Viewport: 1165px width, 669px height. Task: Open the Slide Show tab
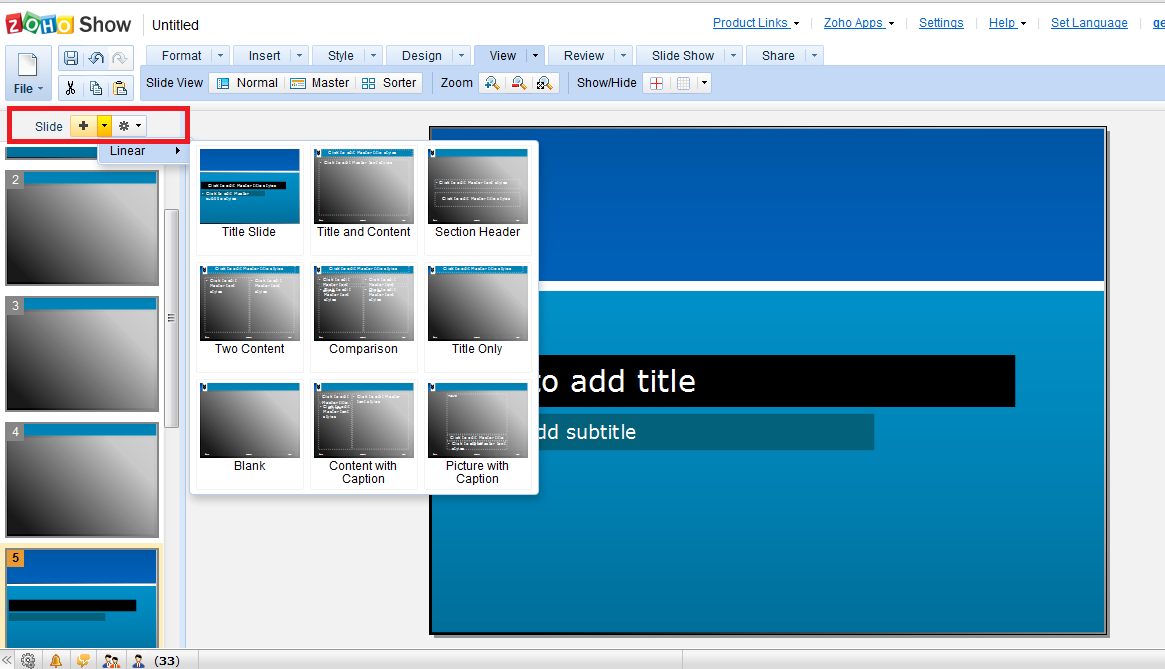point(683,56)
